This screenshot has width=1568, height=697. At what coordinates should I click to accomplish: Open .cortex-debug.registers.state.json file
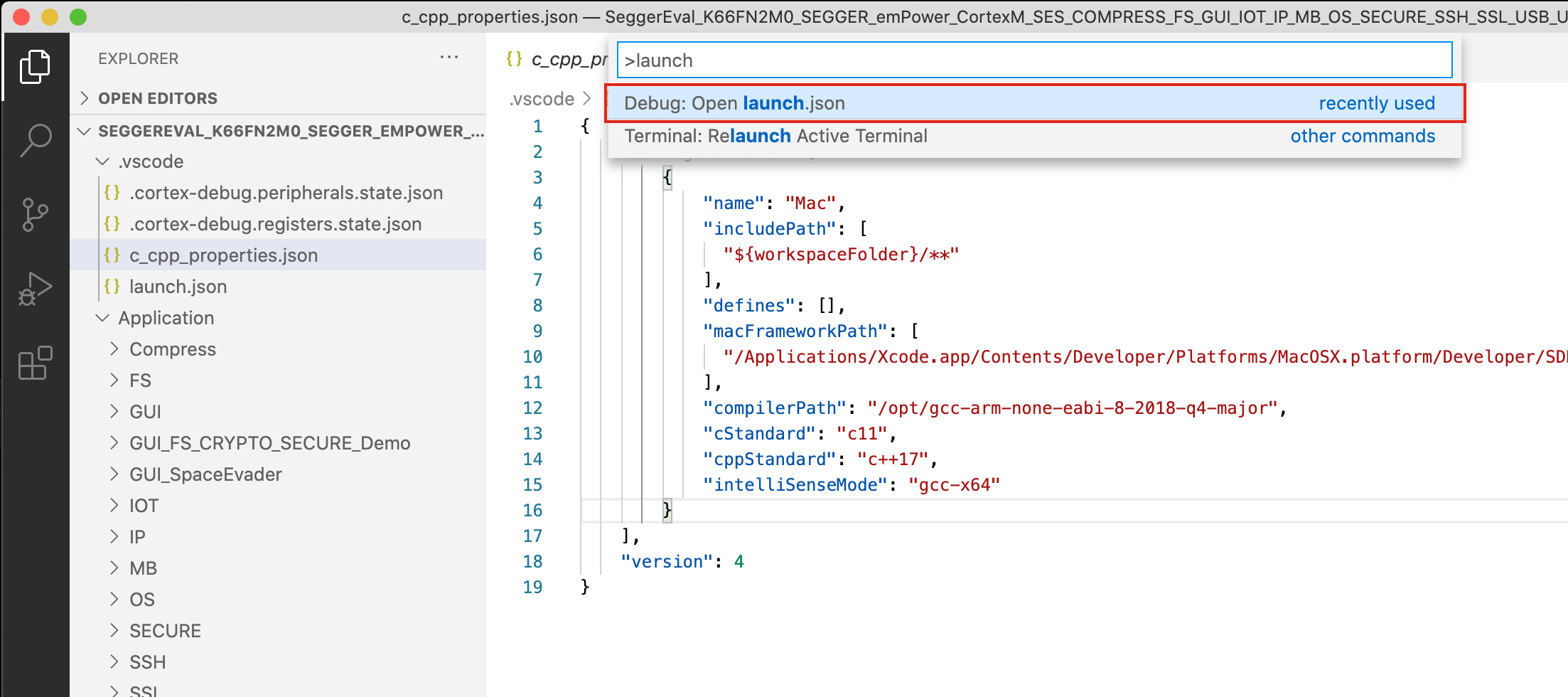point(275,224)
